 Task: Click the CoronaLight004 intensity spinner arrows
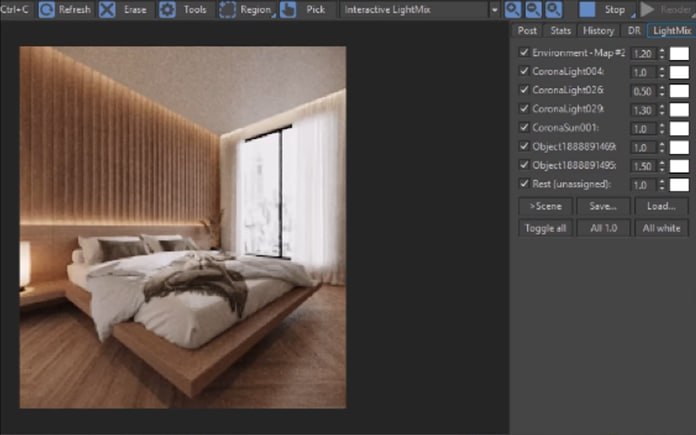click(x=662, y=72)
